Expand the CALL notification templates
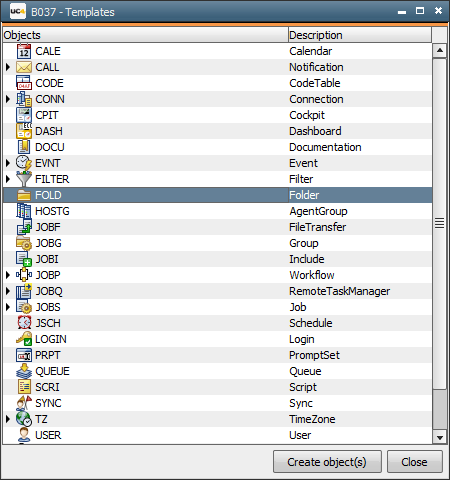Image resolution: width=450 pixels, height=480 pixels. click(x=8, y=67)
